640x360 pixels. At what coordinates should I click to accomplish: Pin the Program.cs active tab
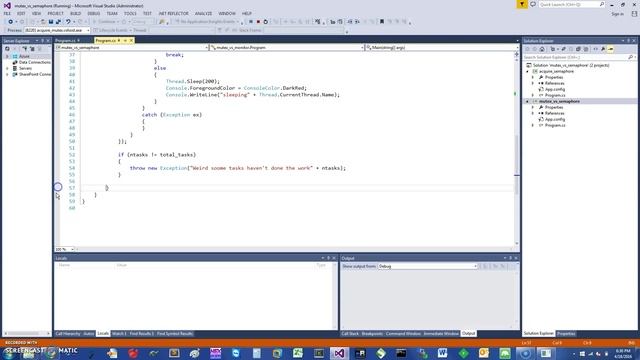pyautogui.click(x=125, y=40)
